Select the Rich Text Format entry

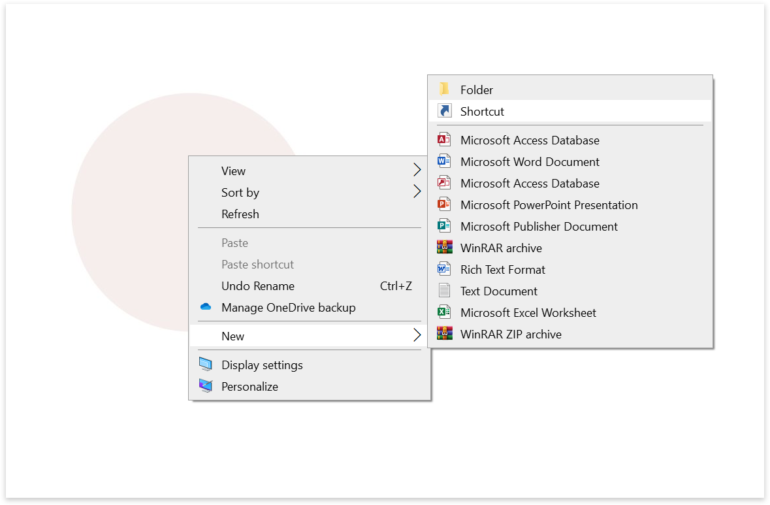pyautogui.click(x=502, y=270)
